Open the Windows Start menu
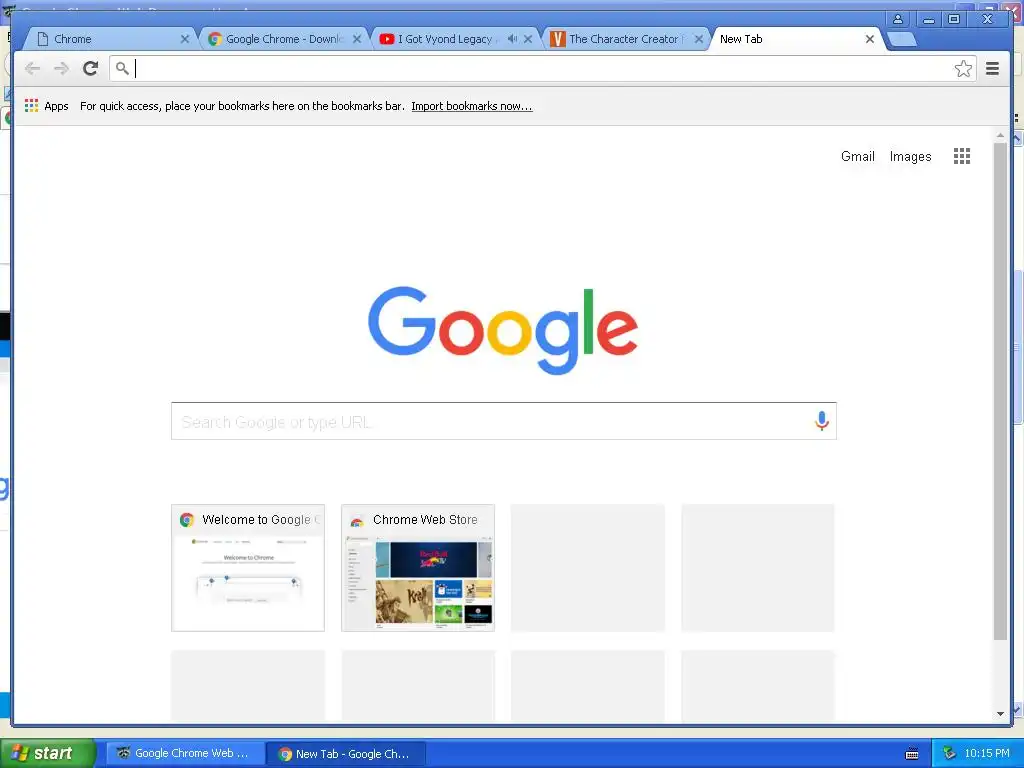Screen dimensions: 1024x768 pyautogui.click(x=46, y=753)
